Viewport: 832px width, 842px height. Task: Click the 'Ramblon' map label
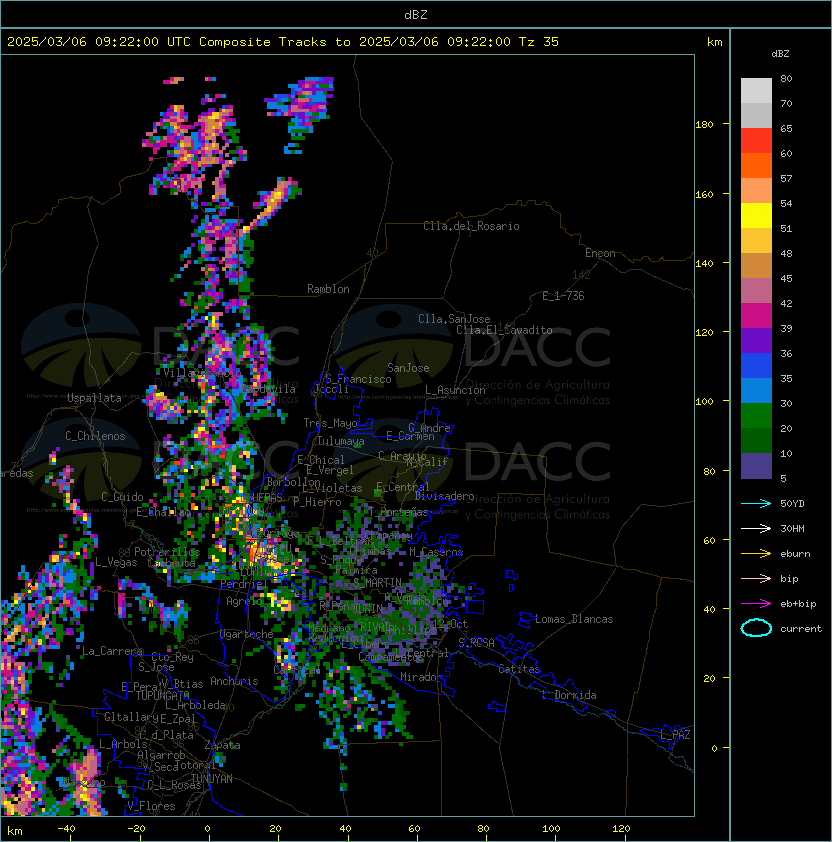pyautogui.click(x=328, y=289)
